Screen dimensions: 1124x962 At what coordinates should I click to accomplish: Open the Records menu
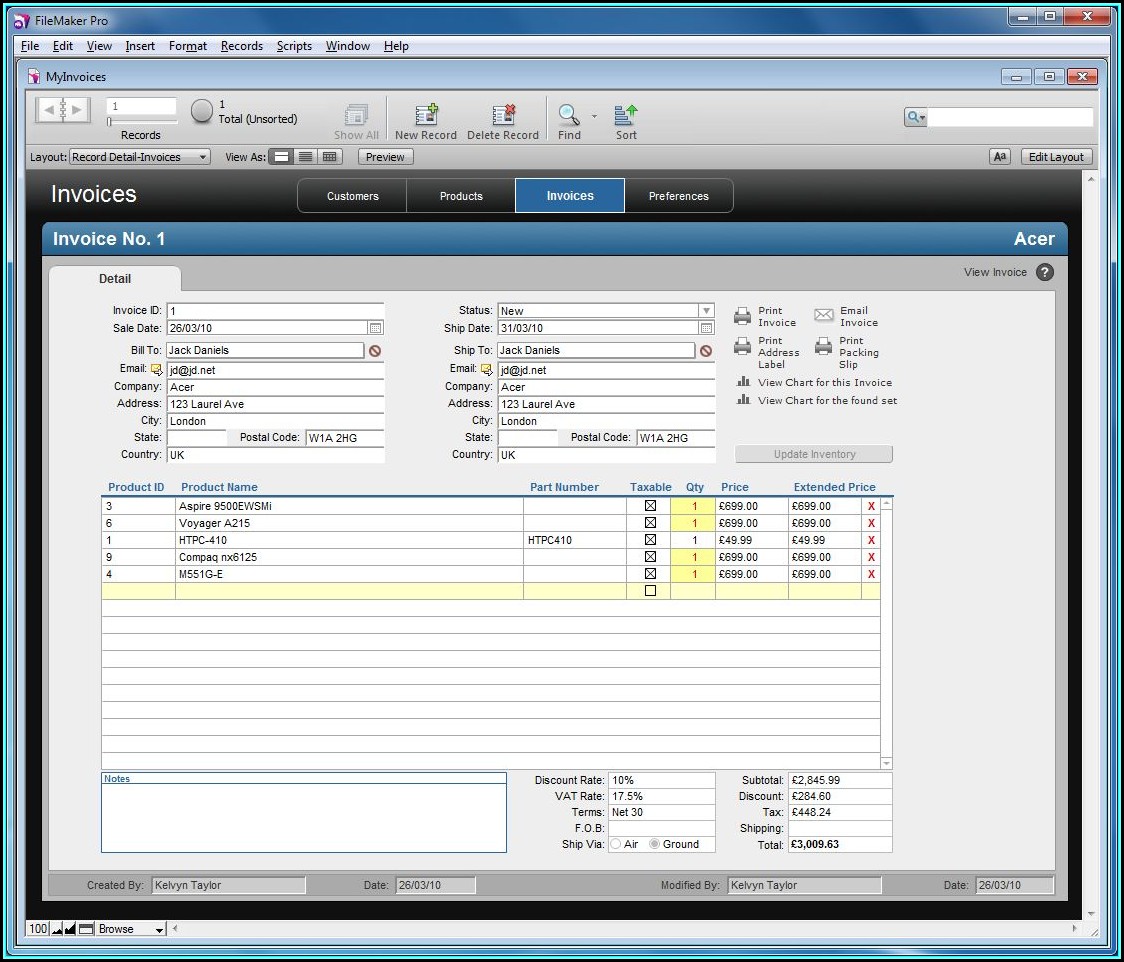241,46
